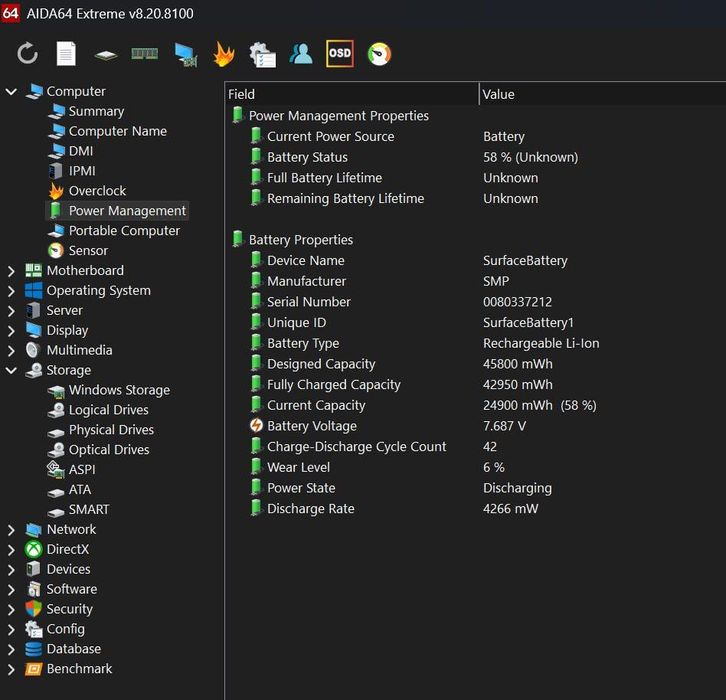This screenshot has width=726, height=700.
Task: Click the gauge benchmark toolbar icon
Action: tap(379, 54)
